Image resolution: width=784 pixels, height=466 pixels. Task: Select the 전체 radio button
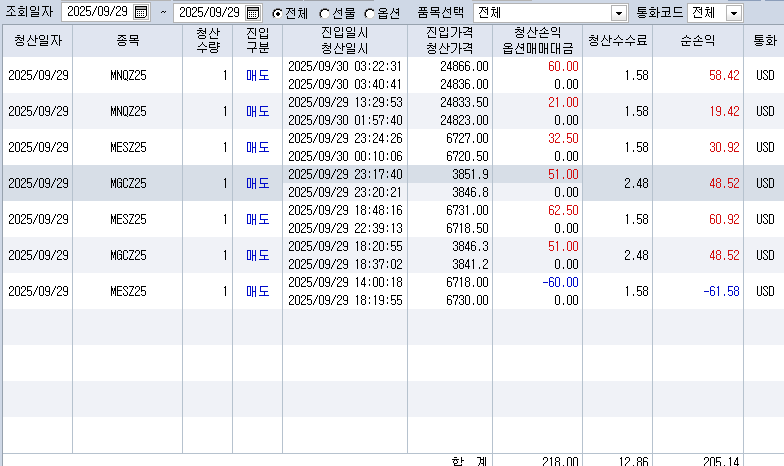point(276,14)
